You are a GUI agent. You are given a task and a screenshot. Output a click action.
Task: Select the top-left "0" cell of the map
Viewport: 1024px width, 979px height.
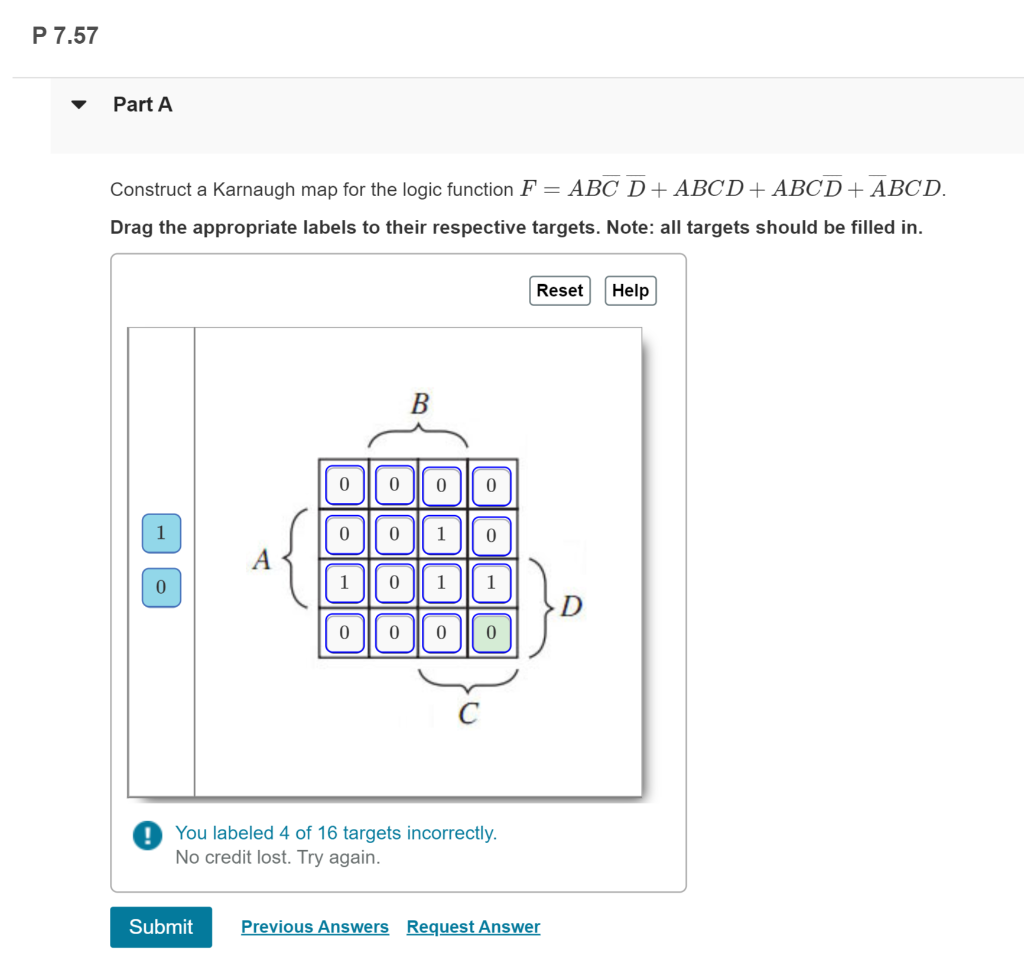[x=343, y=485]
